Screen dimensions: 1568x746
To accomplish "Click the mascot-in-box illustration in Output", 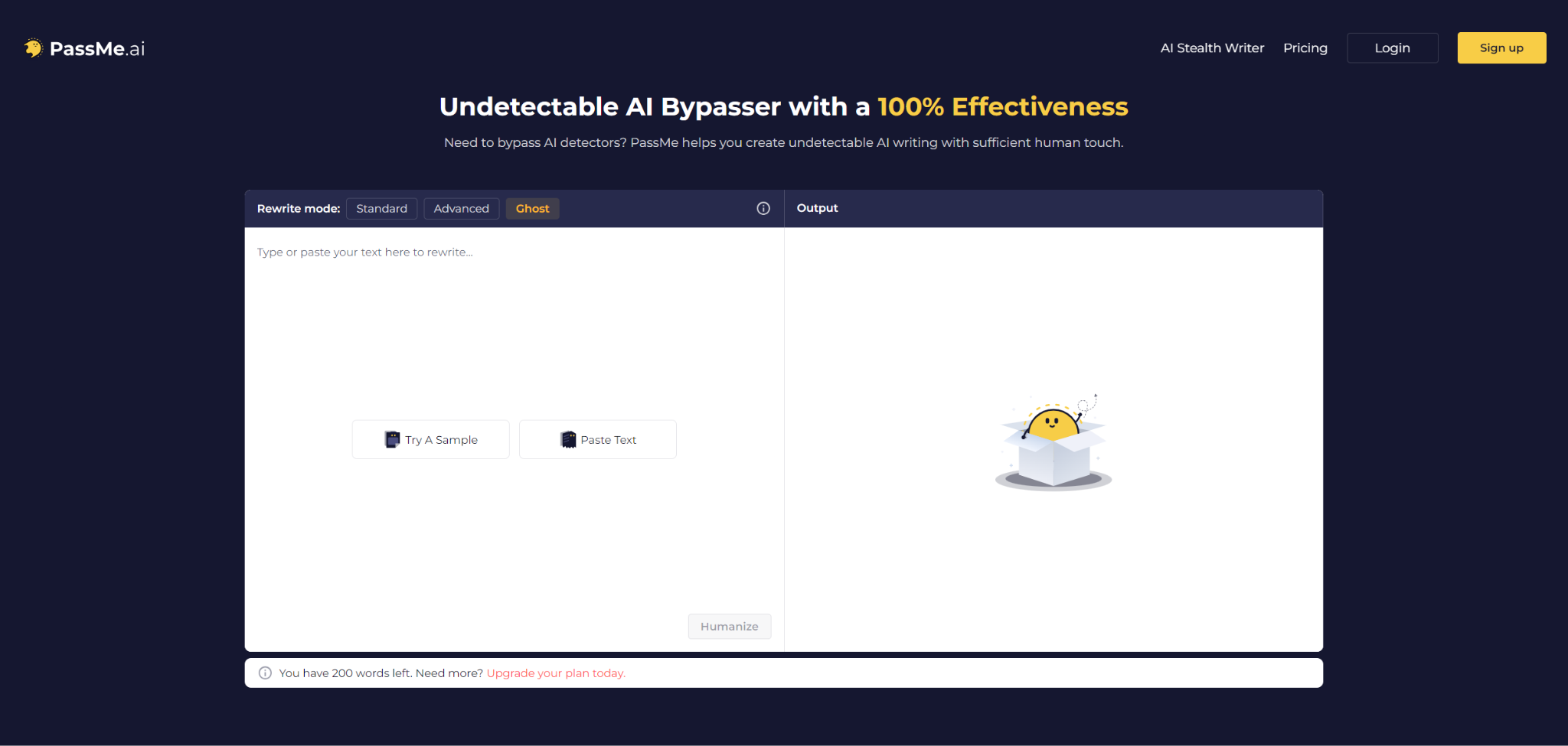I will 1053,444.
